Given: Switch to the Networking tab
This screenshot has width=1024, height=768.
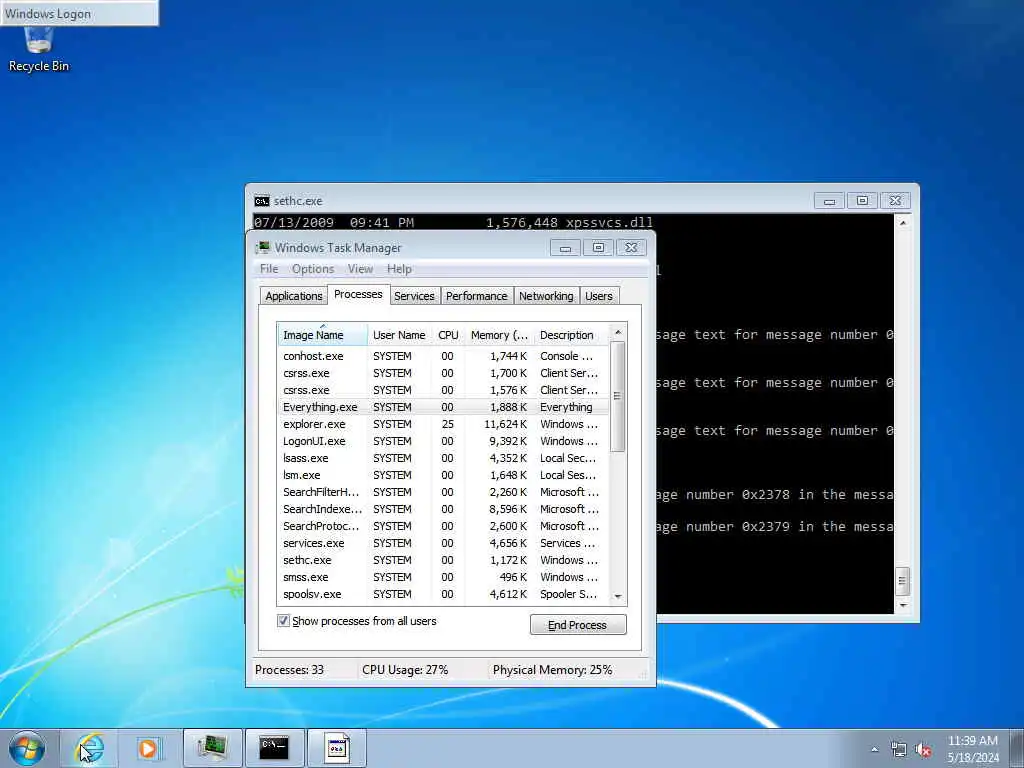Looking at the screenshot, I should (x=546, y=296).
